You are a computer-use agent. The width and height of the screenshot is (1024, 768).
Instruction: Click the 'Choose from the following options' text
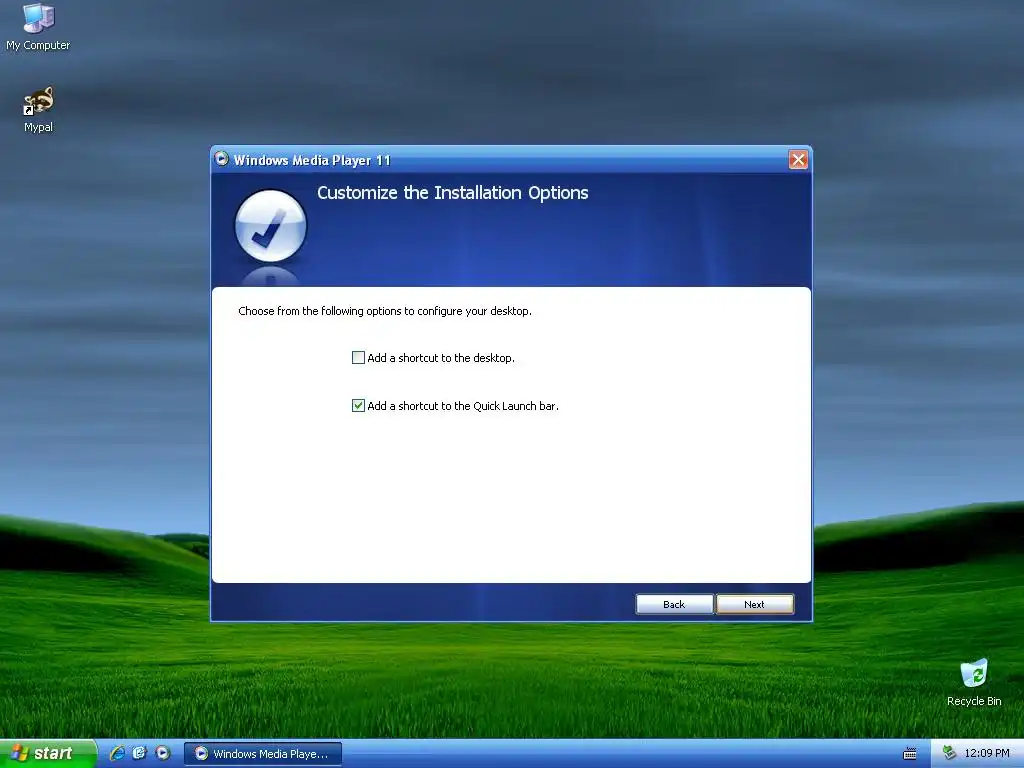(385, 311)
